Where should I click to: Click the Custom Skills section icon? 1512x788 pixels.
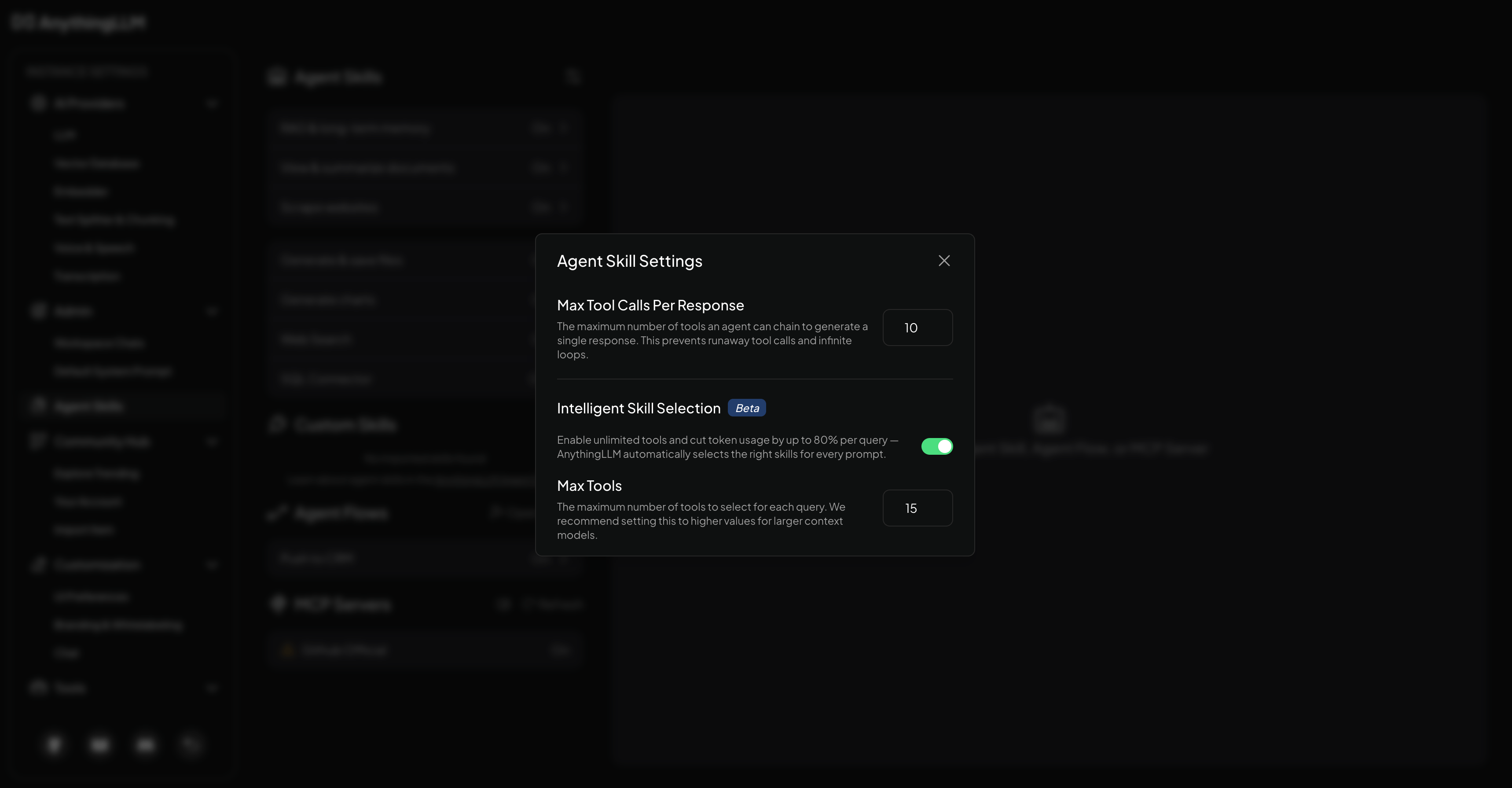277,424
